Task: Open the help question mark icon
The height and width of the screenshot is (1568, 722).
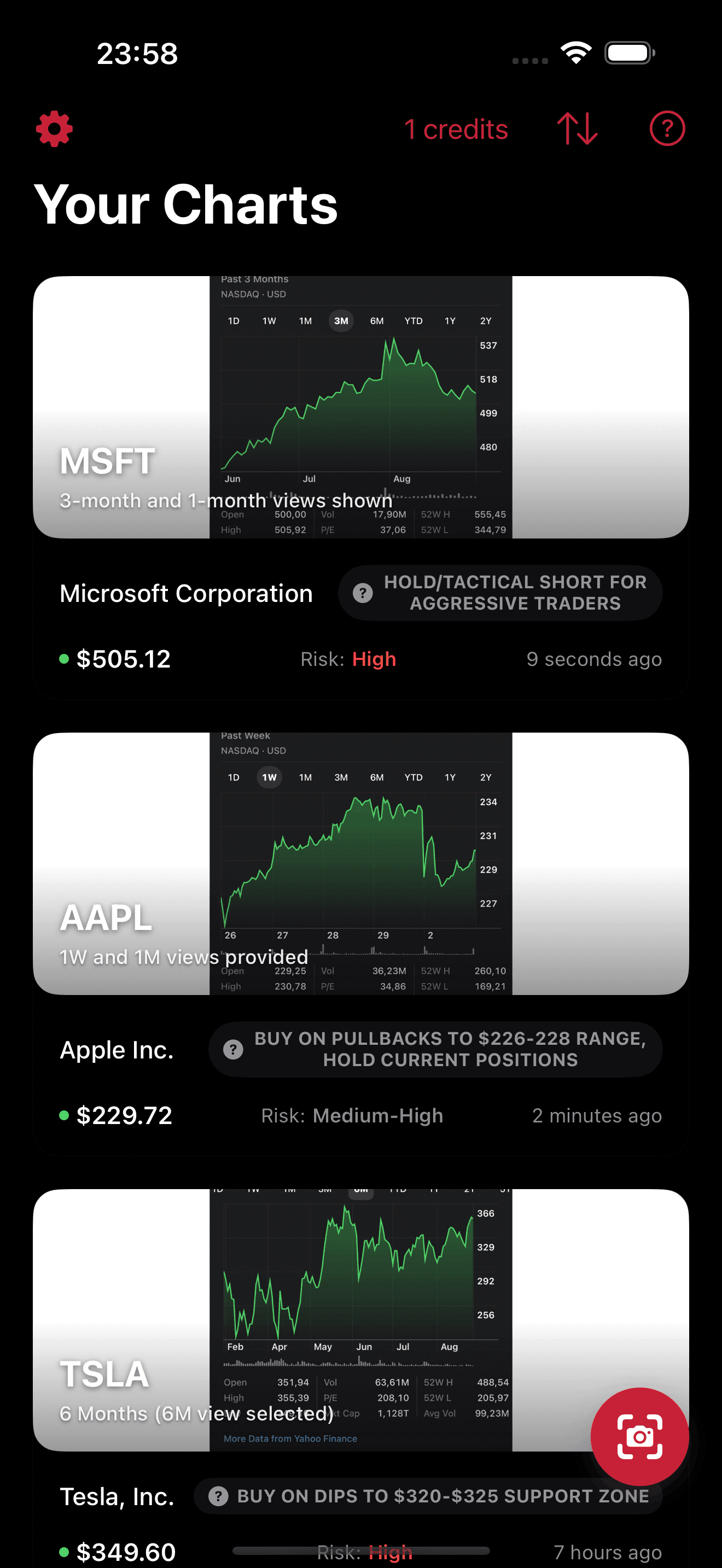Action: click(x=667, y=128)
